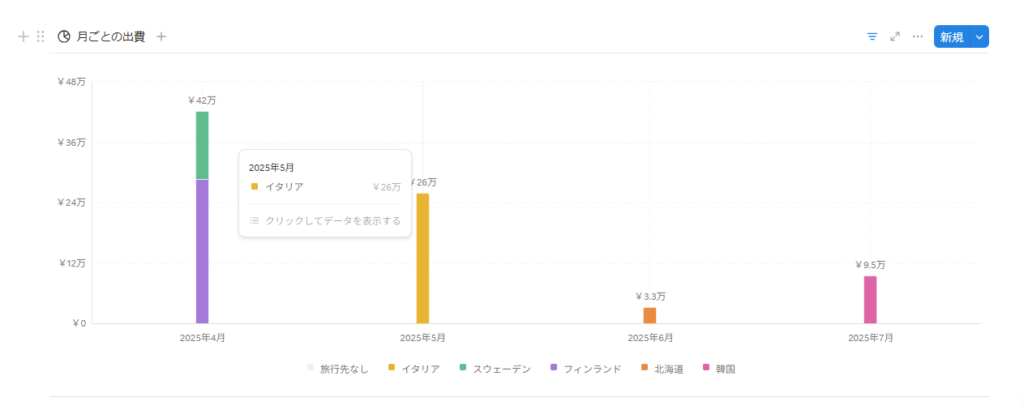Add a new view with plus after title
Image resolution: width=1024 pixels, height=410 pixels.
[x=161, y=37]
